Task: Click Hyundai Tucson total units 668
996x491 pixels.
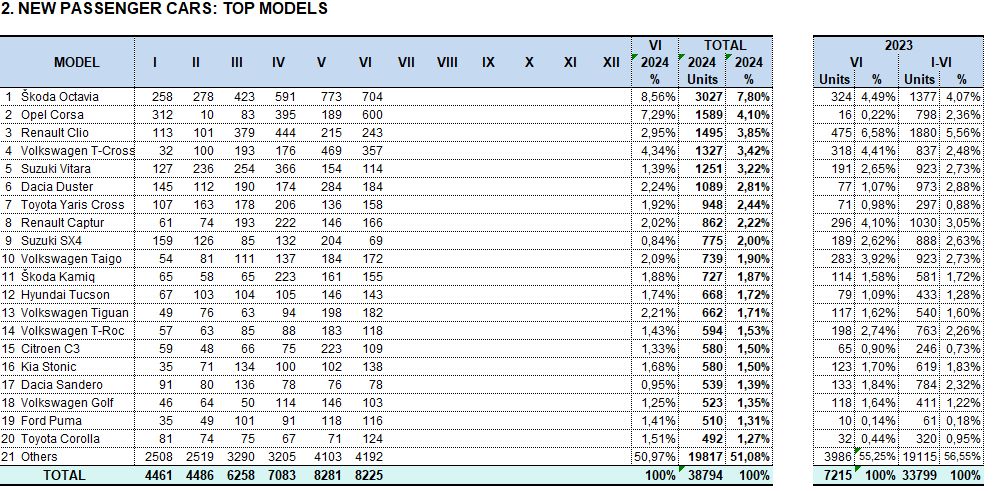Action: click(713, 295)
